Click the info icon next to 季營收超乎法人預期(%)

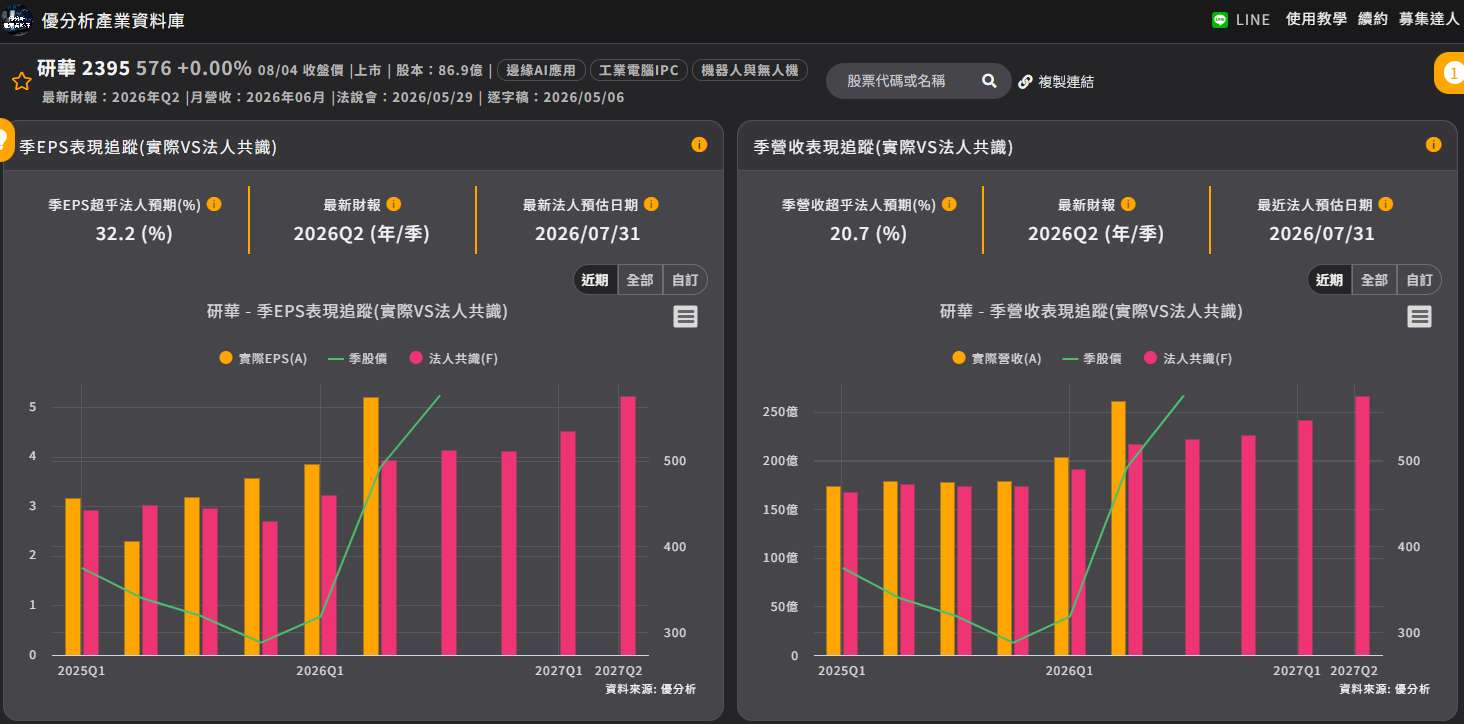coord(949,204)
